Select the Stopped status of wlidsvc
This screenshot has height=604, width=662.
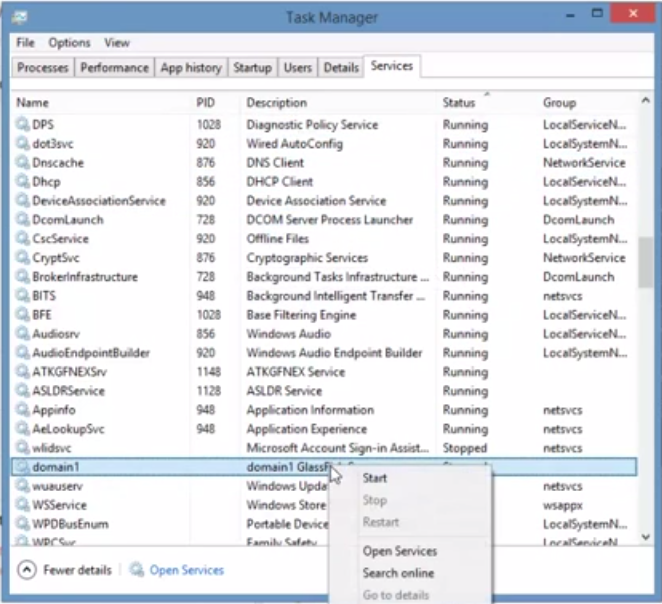tap(464, 448)
